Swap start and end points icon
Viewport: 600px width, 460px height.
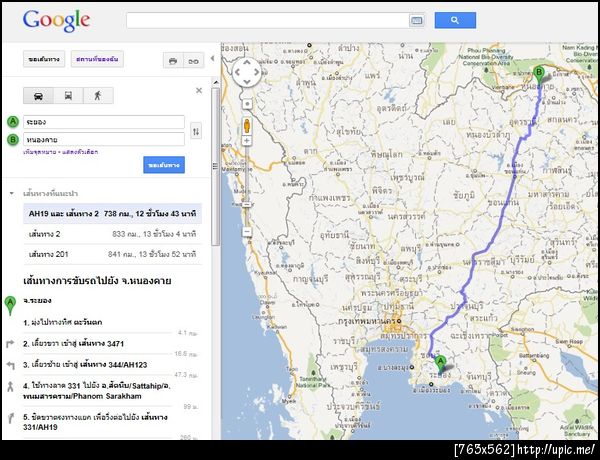tap(196, 131)
